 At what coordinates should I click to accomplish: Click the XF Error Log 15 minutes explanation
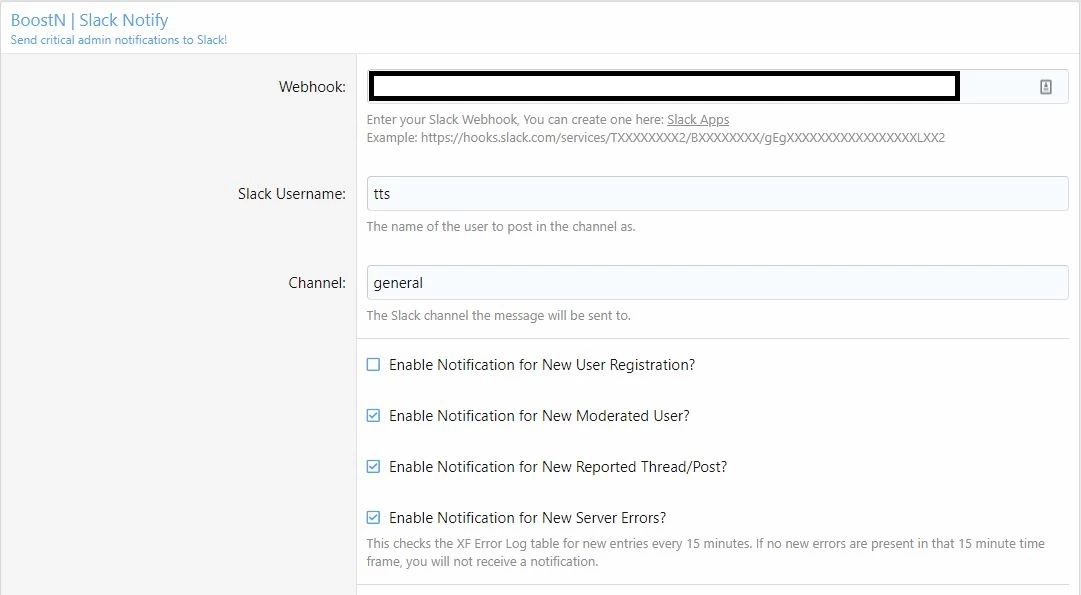[705, 552]
